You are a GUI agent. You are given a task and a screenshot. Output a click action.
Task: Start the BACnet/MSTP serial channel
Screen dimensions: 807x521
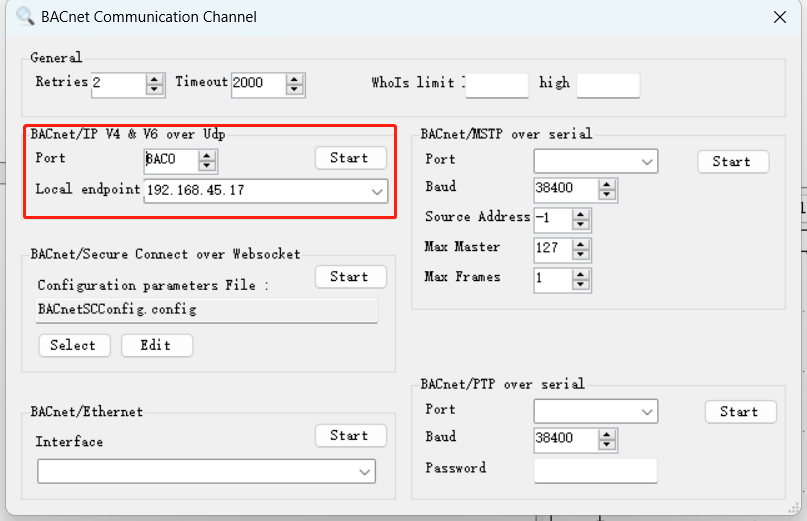[x=732, y=162]
